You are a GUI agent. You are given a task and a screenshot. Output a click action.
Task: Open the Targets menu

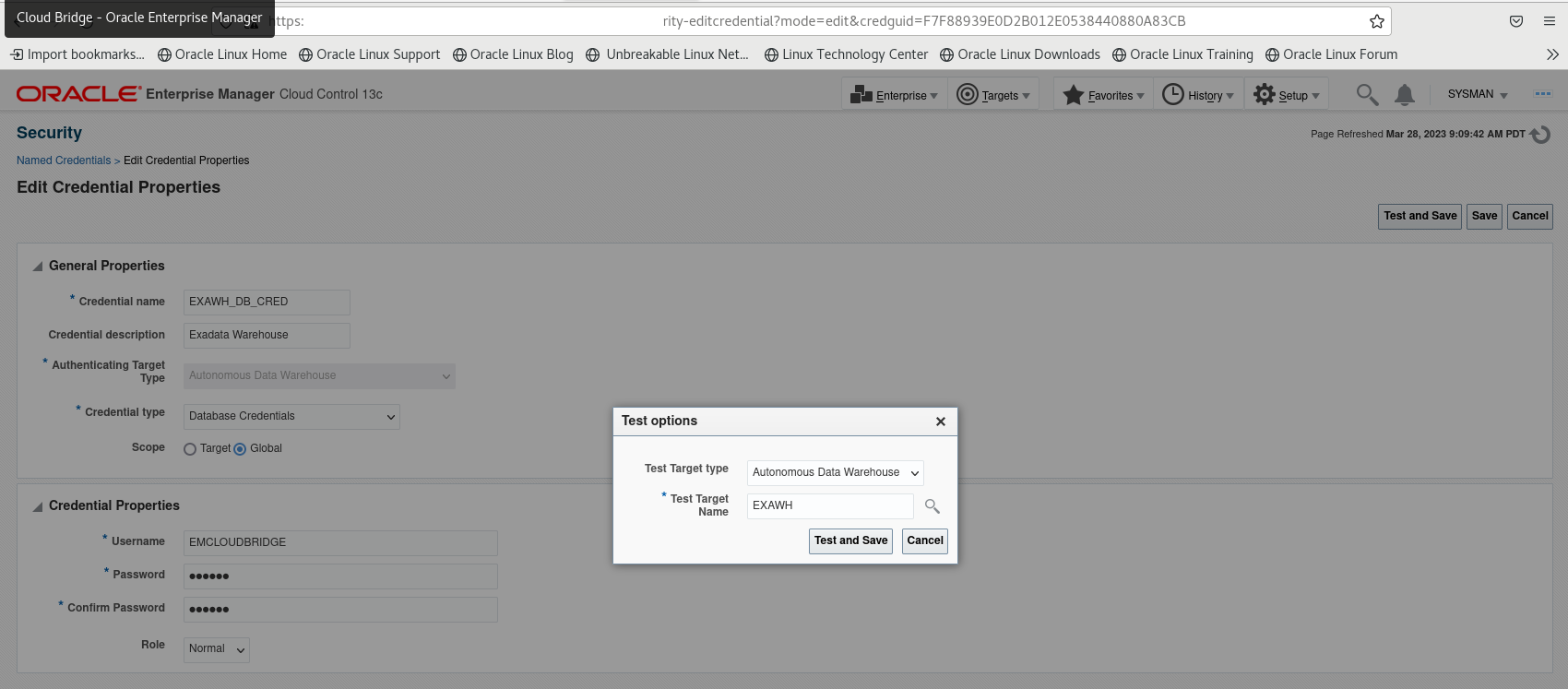(993, 95)
